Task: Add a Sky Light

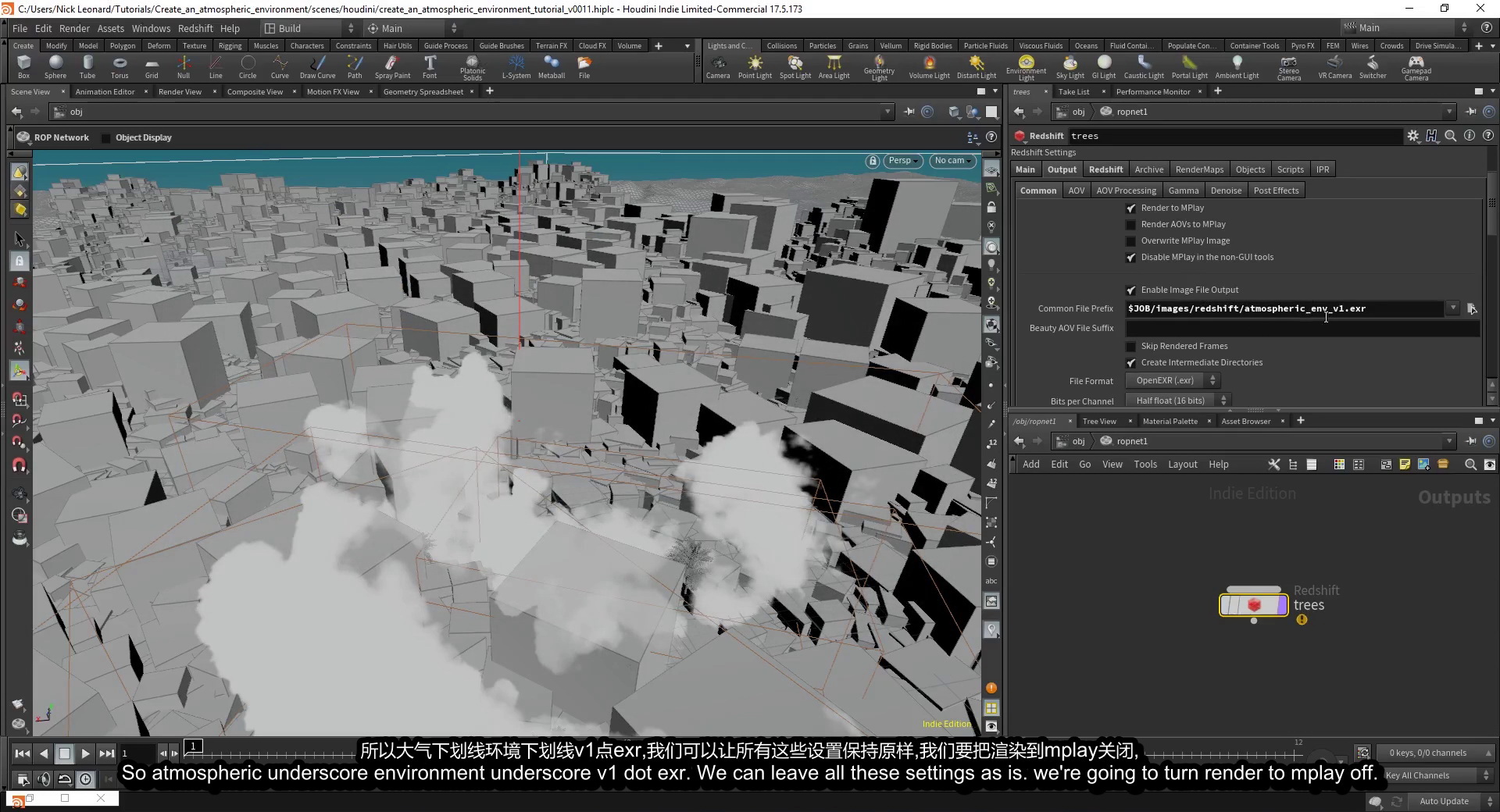Action: tap(1070, 67)
